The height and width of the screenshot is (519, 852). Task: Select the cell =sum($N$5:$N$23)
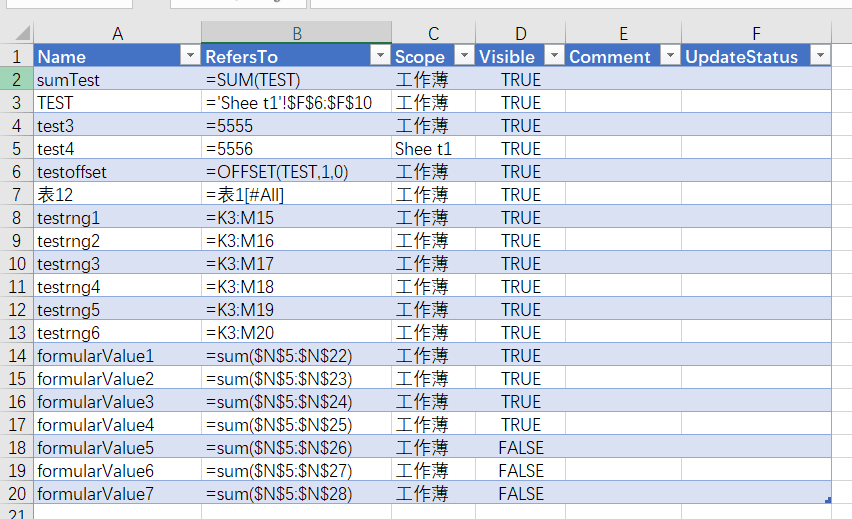[297, 379]
